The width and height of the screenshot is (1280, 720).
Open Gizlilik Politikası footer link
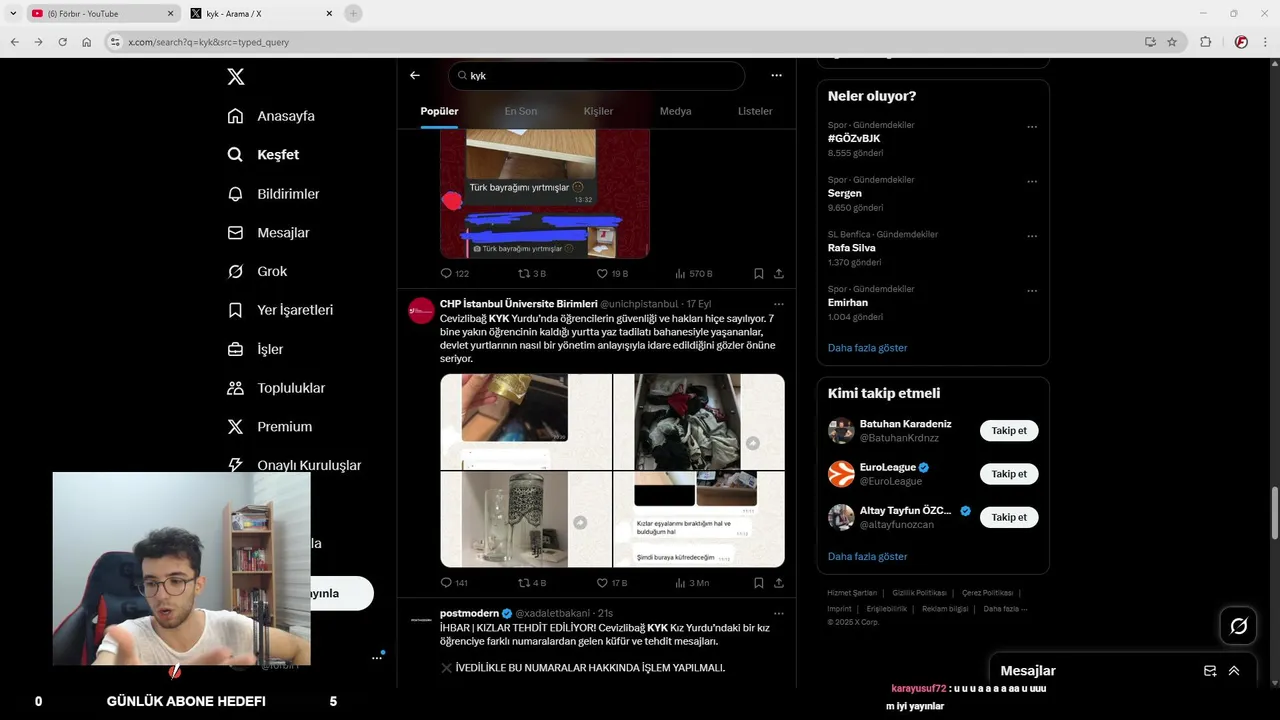(919, 593)
